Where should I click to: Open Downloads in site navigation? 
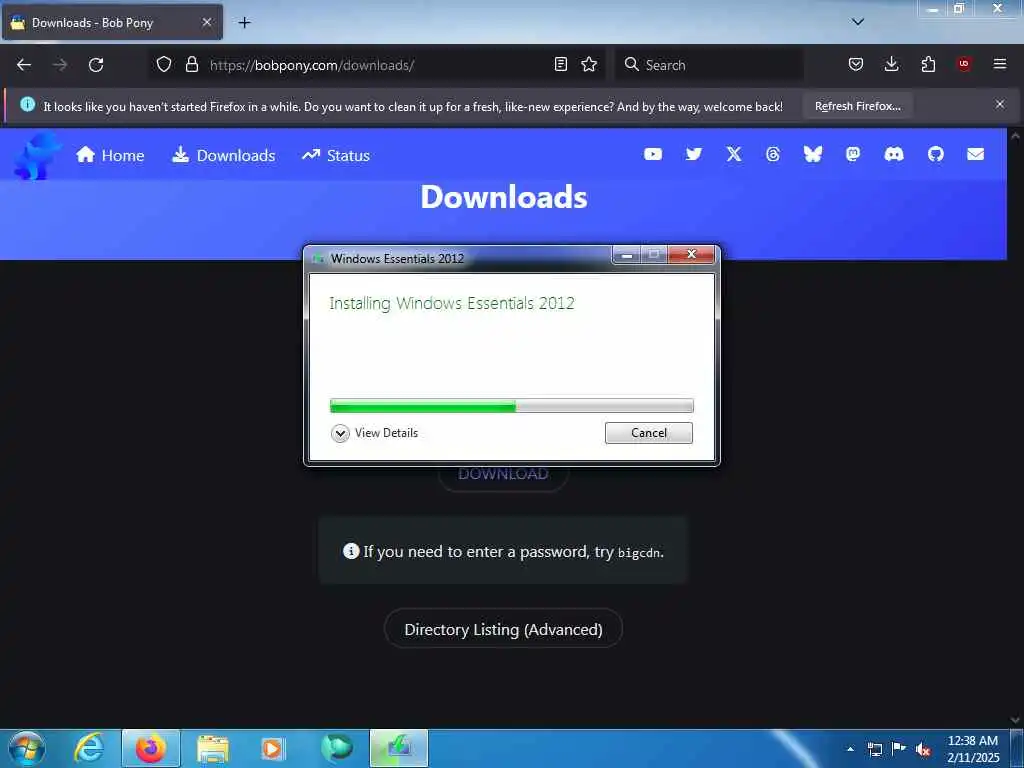click(223, 155)
